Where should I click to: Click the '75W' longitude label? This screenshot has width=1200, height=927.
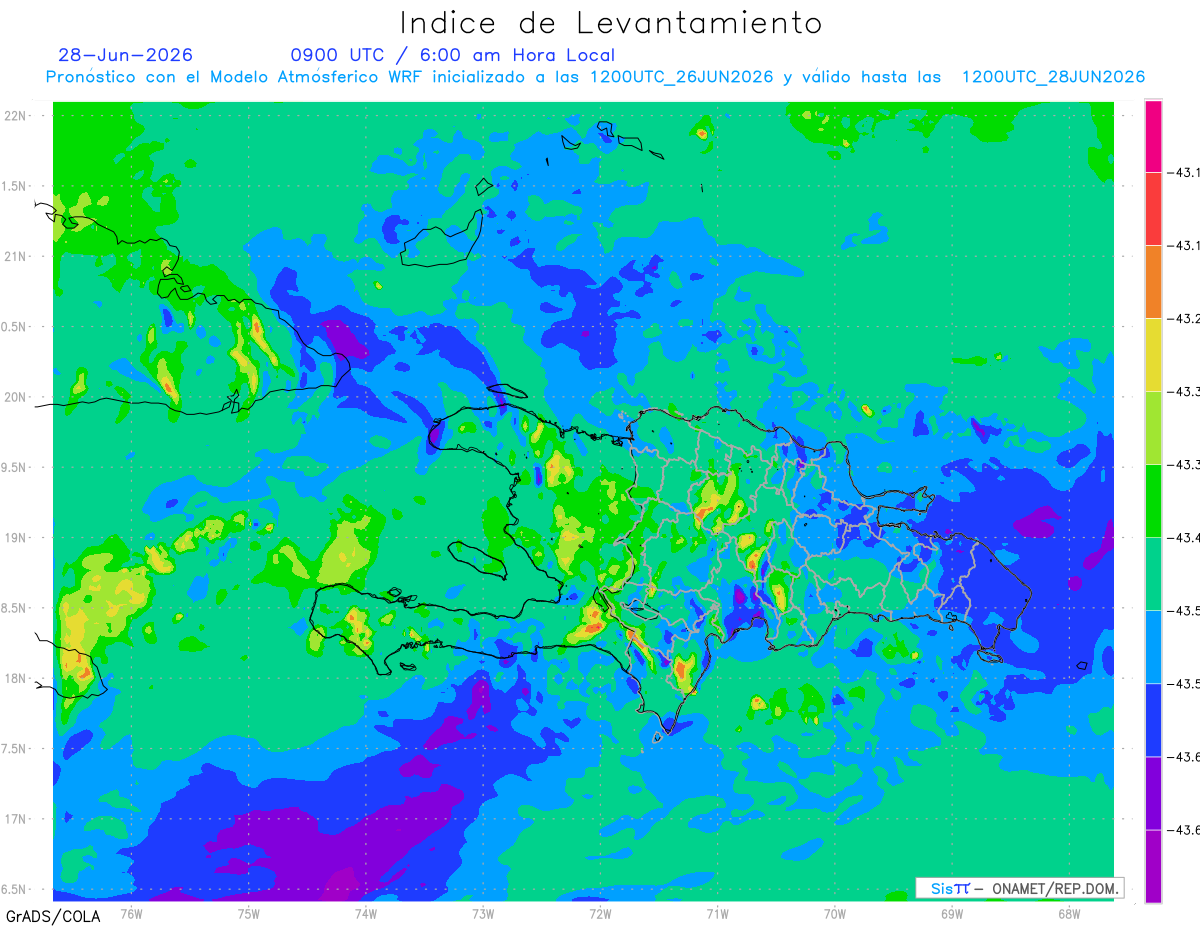pos(249,913)
